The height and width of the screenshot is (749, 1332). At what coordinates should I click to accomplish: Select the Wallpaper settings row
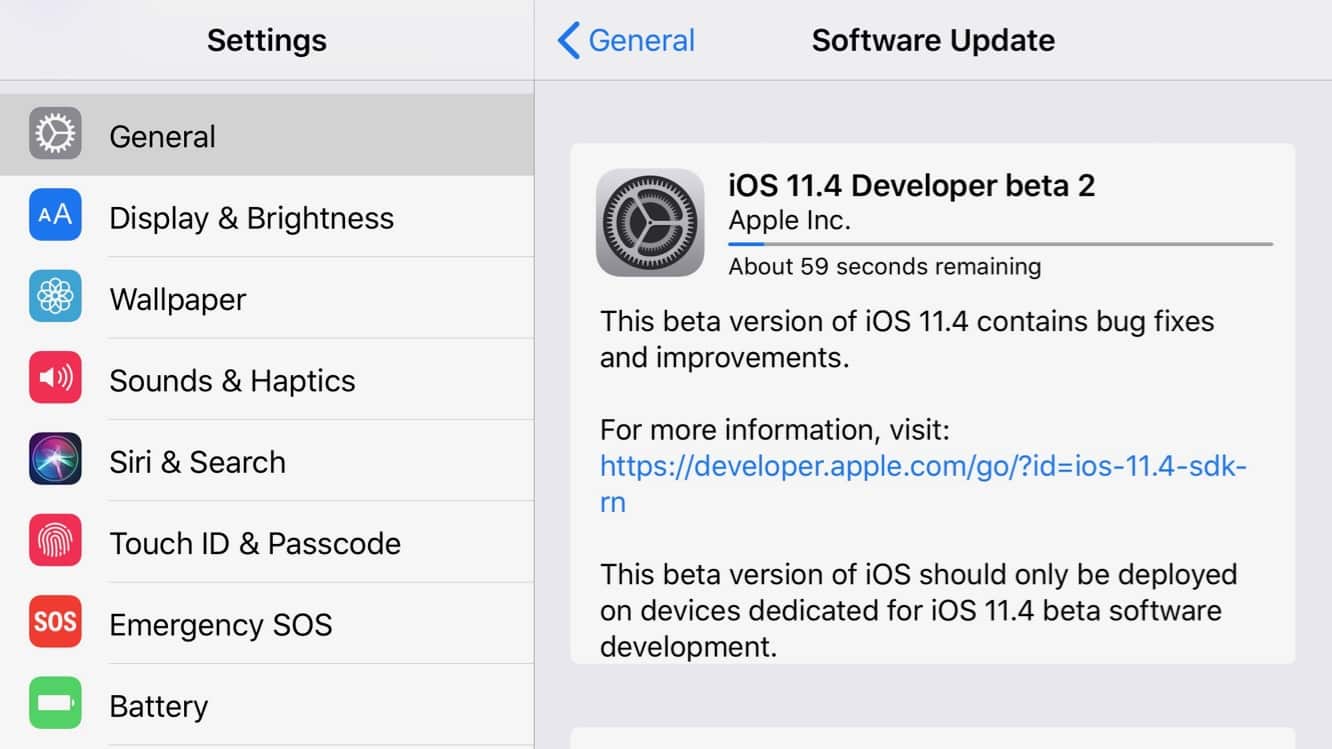200,297
